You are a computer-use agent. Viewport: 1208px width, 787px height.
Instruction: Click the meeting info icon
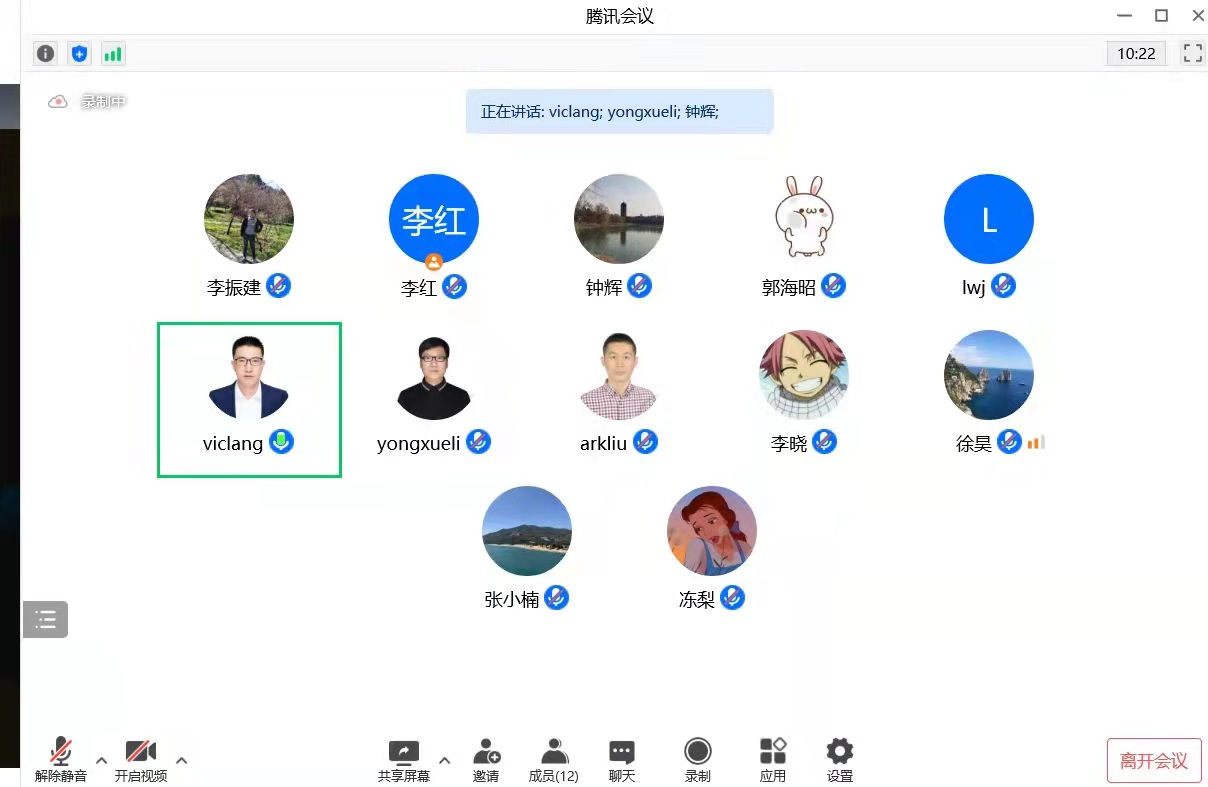coord(45,54)
